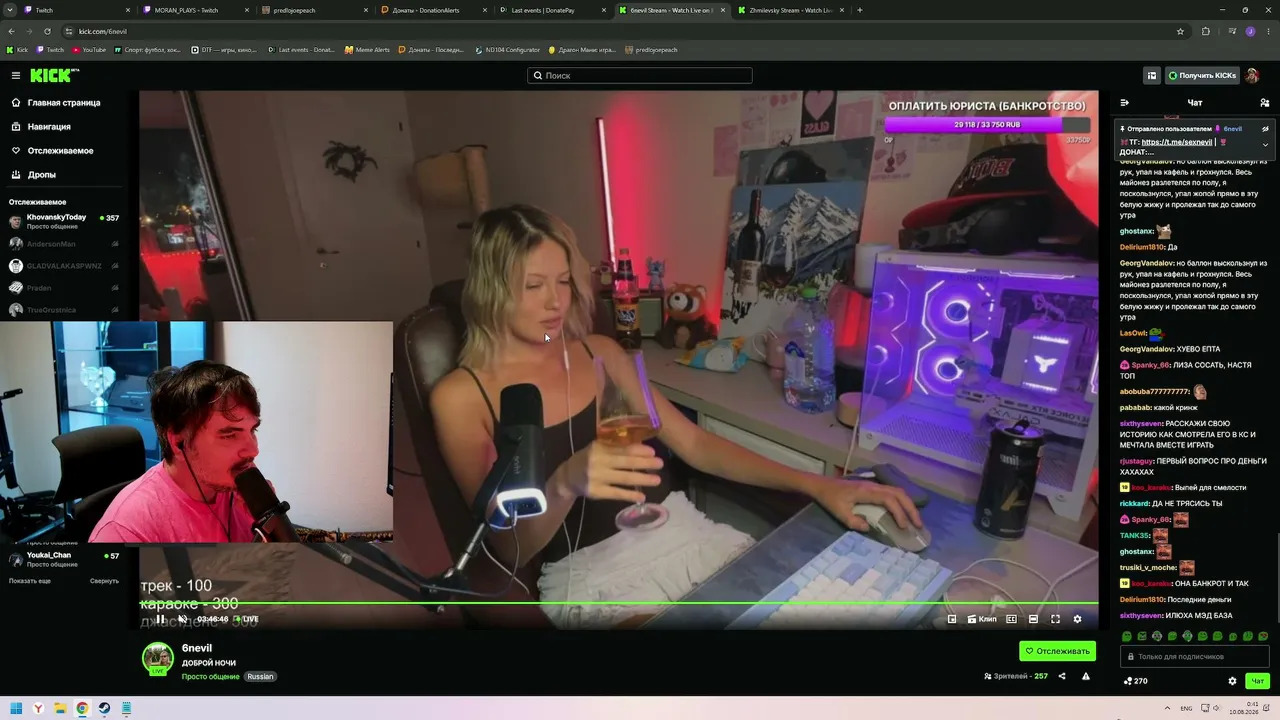The width and height of the screenshot is (1280, 720).
Task: Click Получить KICKs button
Action: (1202, 75)
